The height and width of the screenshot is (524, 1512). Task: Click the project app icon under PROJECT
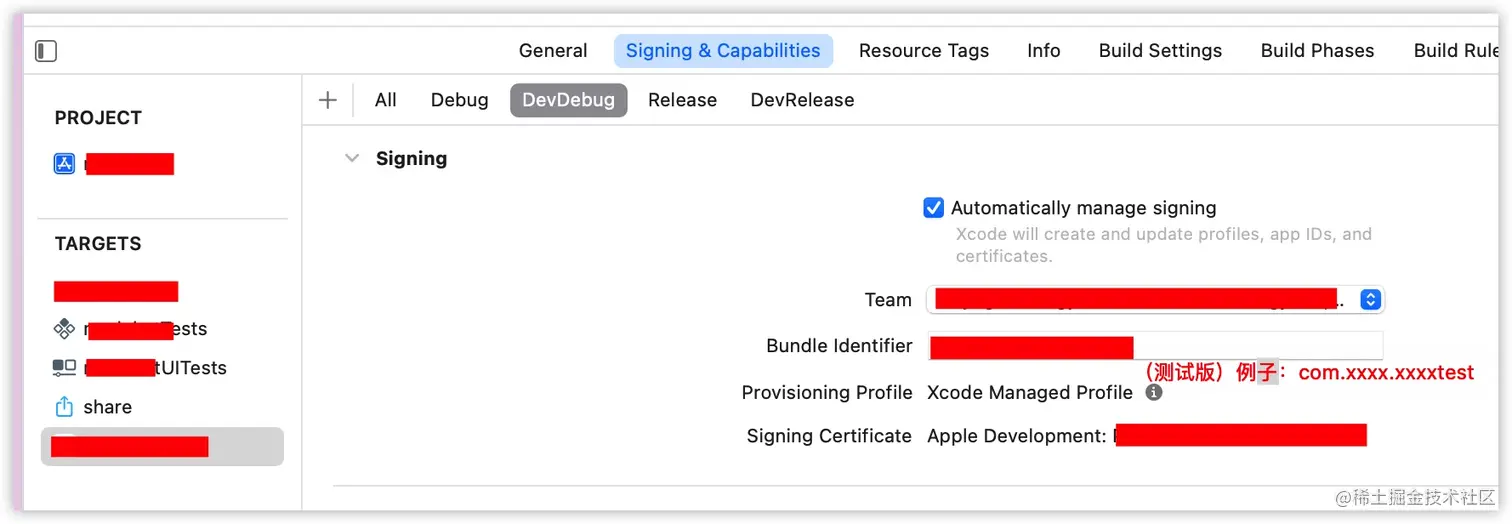(64, 164)
